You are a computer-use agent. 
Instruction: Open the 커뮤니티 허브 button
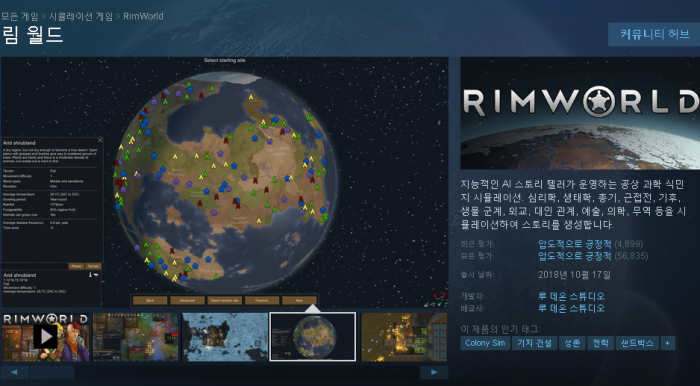[654, 34]
